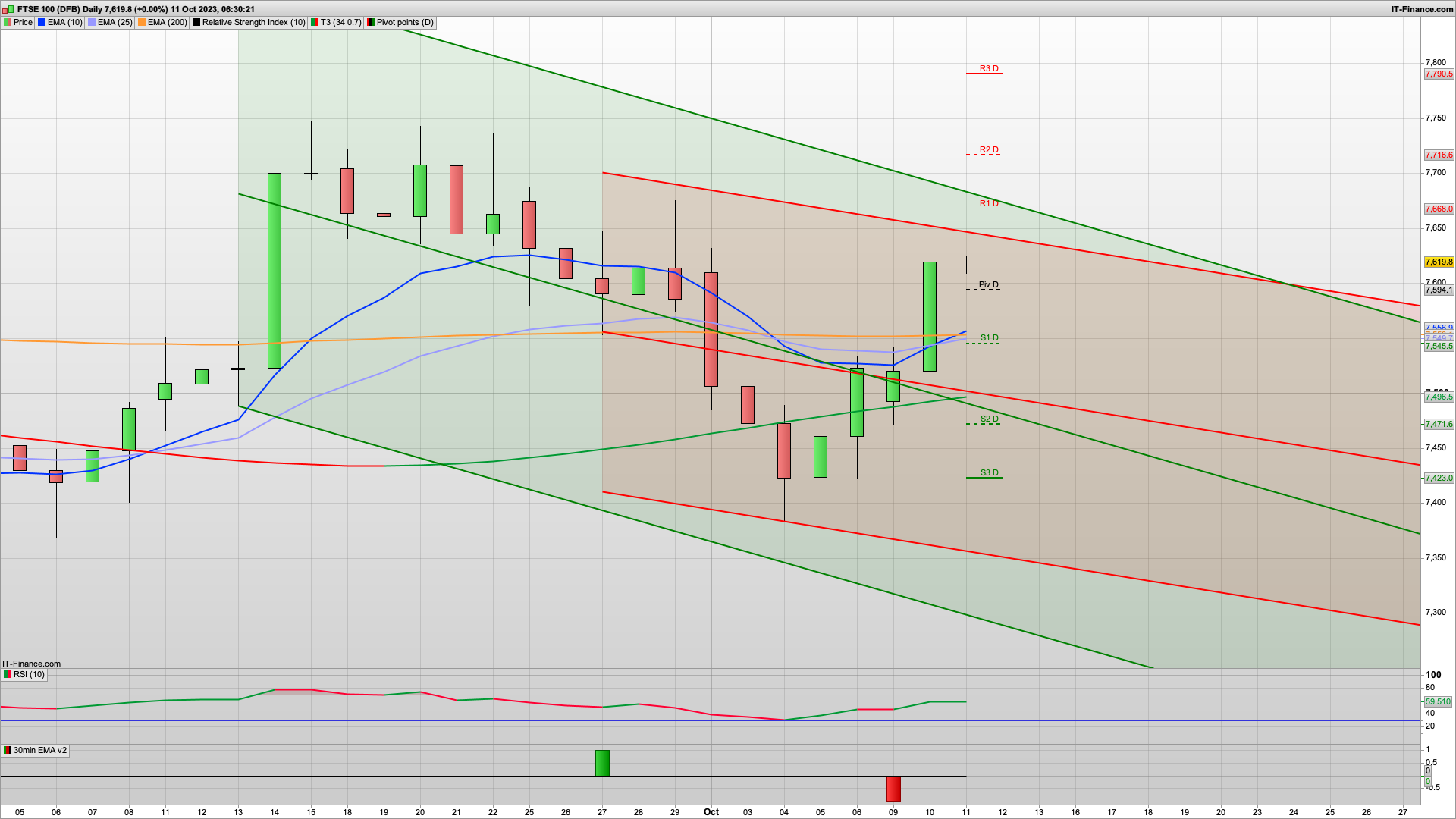
Task: Select the 7,545.5 S1 price tag
Action: pyautogui.click(x=1439, y=347)
